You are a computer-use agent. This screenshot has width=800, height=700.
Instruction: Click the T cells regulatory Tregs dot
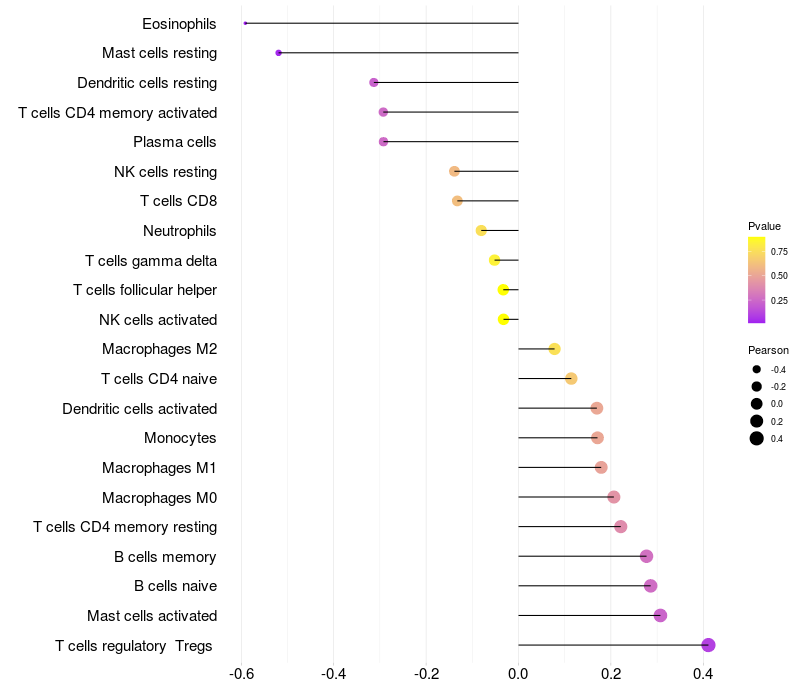click(708, 645)
